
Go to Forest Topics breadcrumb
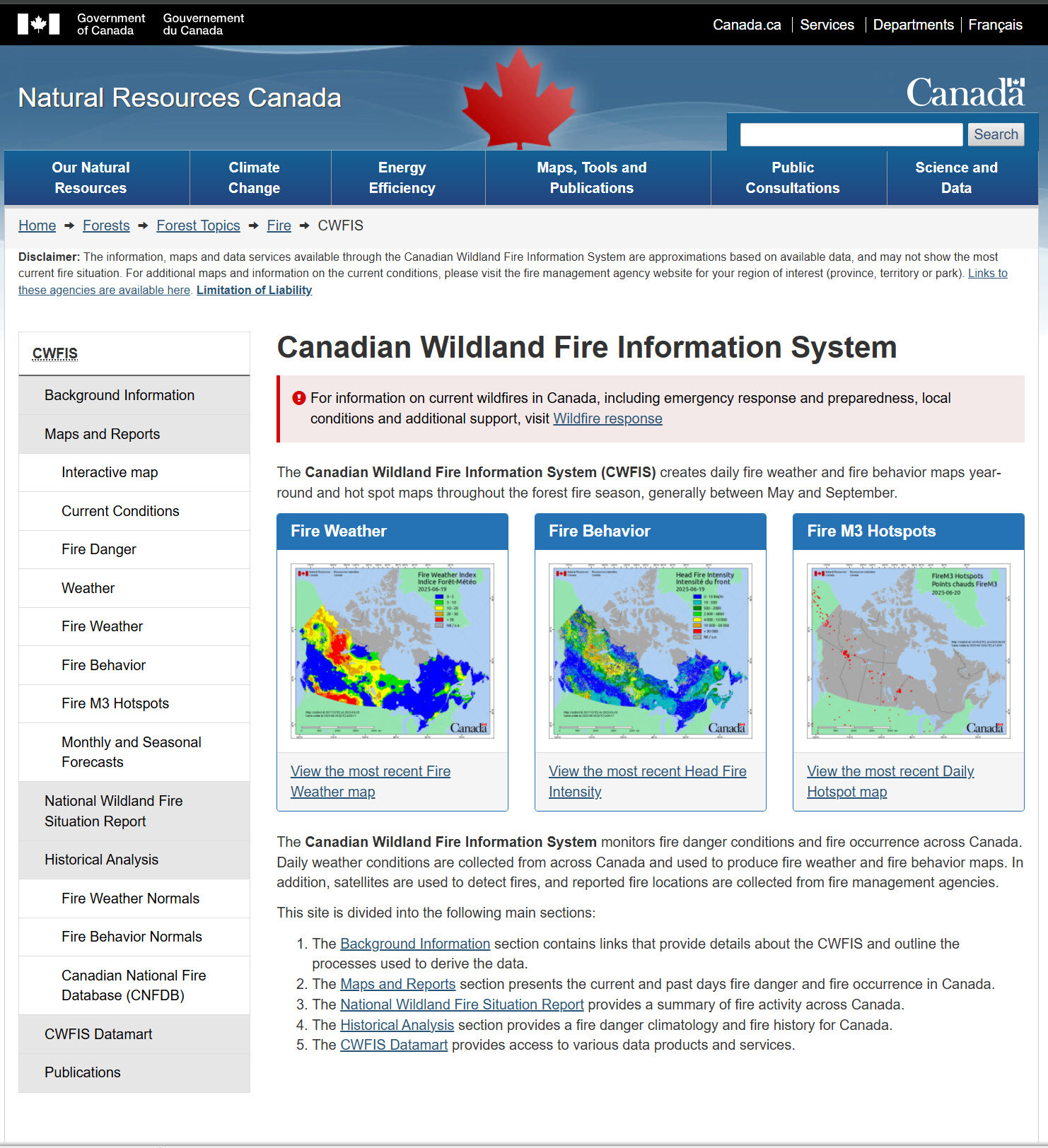click(198, 225)
